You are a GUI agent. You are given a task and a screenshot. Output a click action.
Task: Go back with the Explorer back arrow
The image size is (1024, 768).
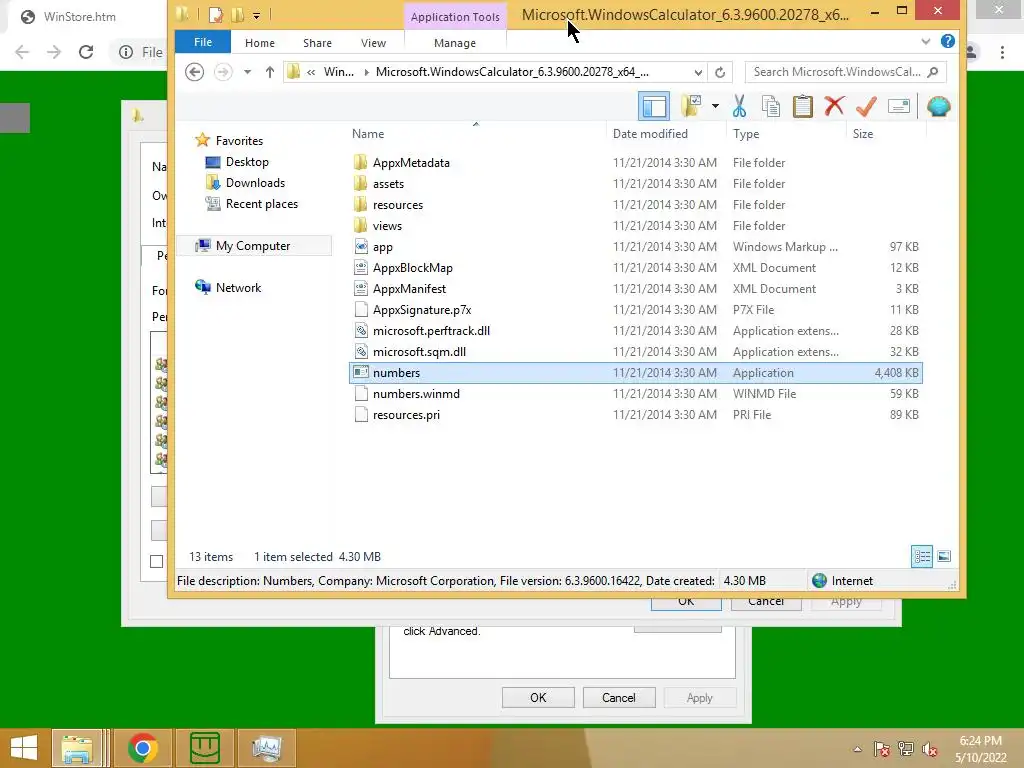(x=194, y=72)
